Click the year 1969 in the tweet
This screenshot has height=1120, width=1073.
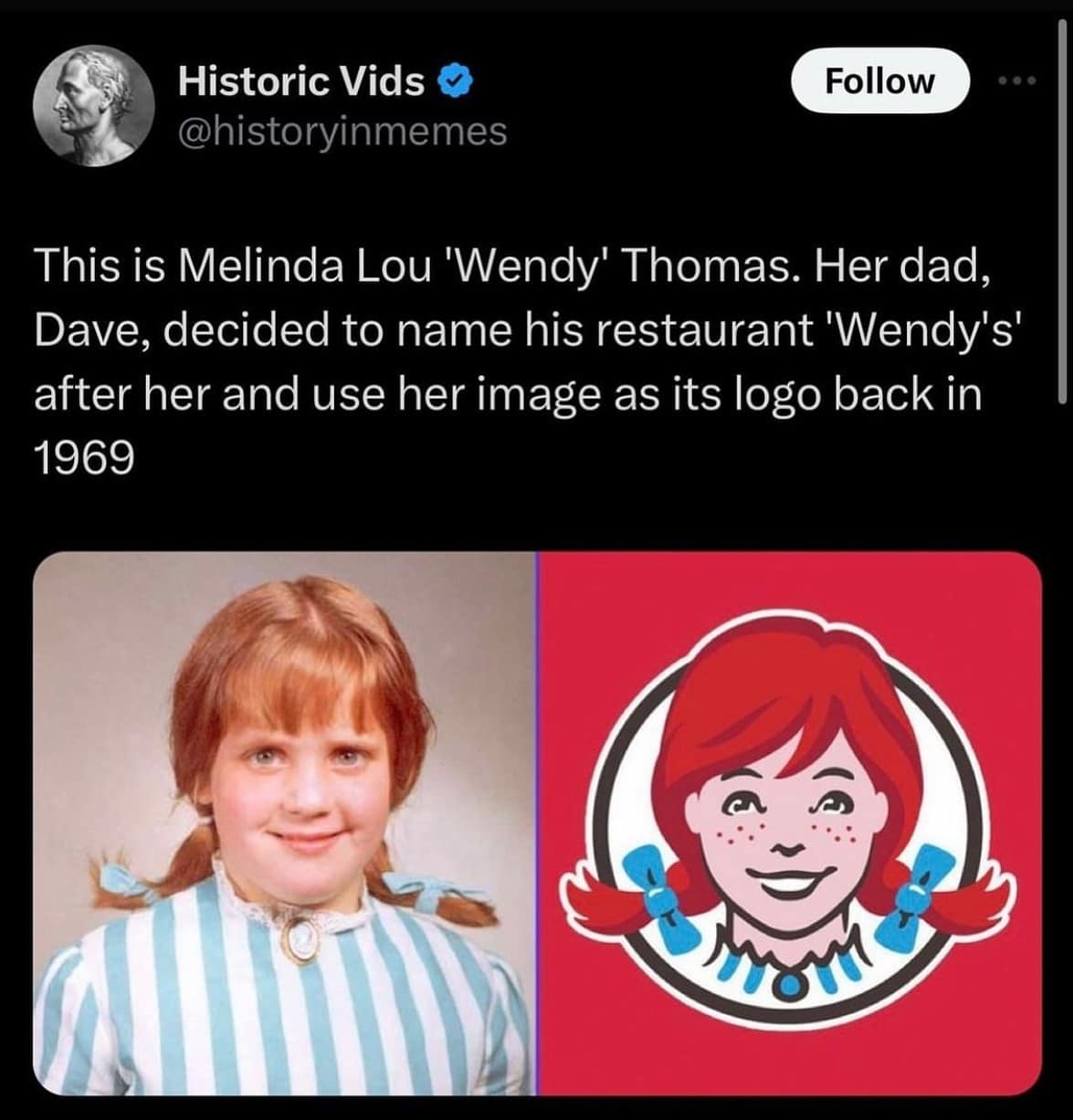pyautogui.click(x=84, y=457)
